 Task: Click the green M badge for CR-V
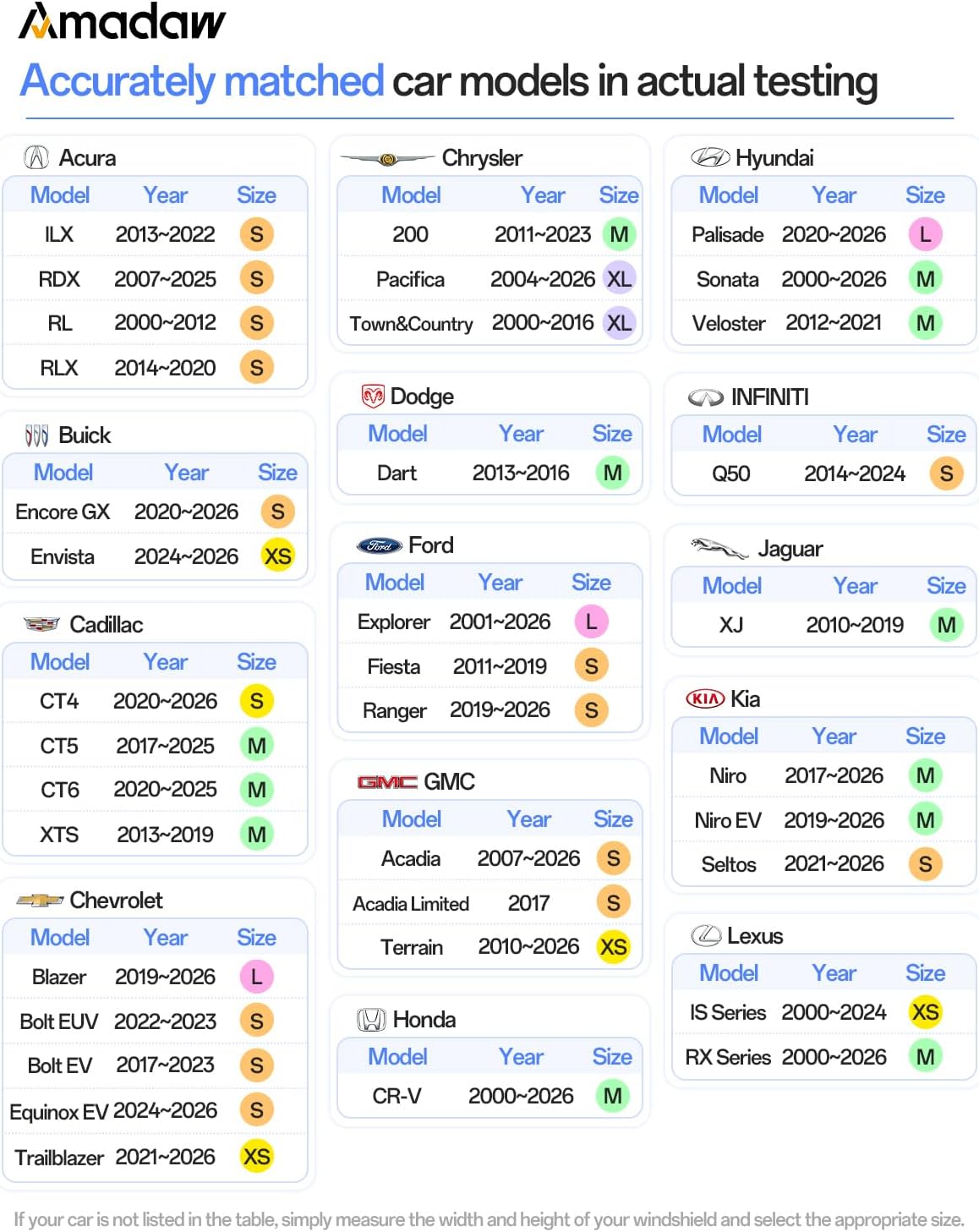pyautogui.click(x=613, y=1096)
